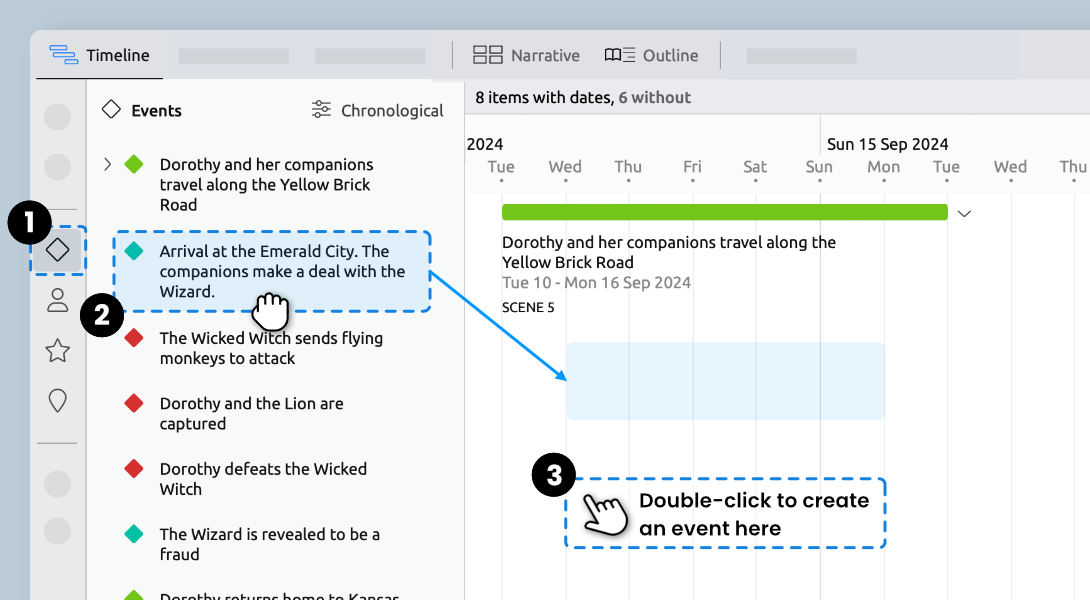This screenshot has width=1090, height=600.
Task: Select 'The Wizard is revealed to be a fraud'
Action: click(x=270, y=544)
